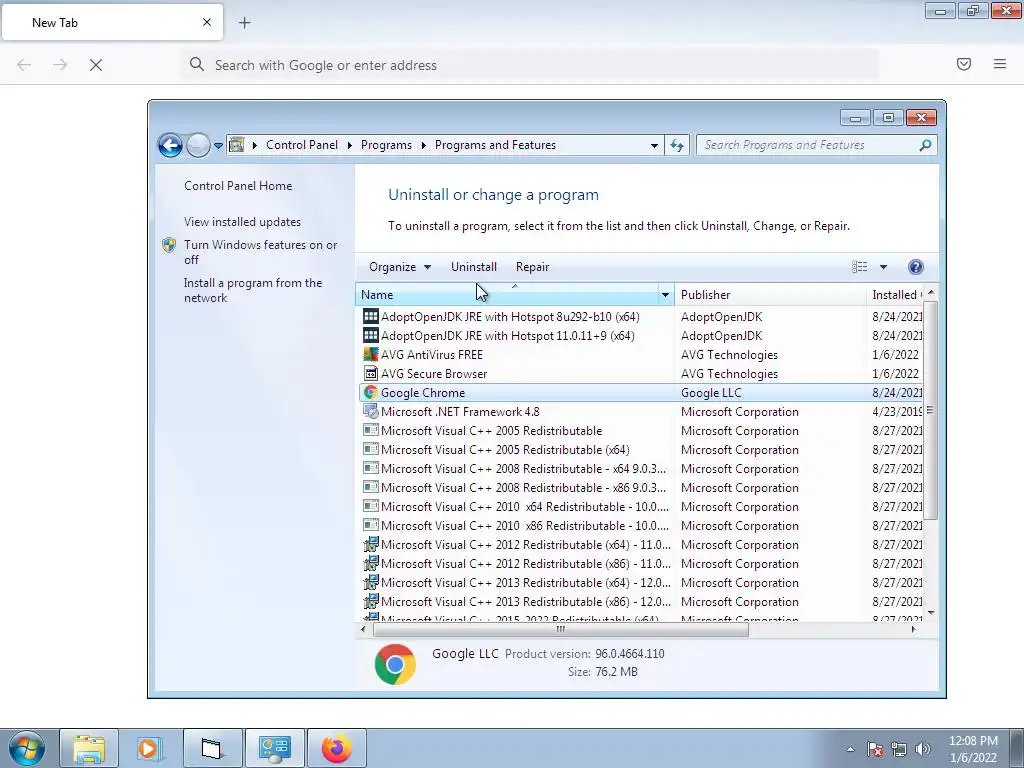The width and height of the screenshot is (1024, 768).
Task: Select AdoptOpenJDK JRE 8u292-b10 icon
Action: click(x=370, y=316)
